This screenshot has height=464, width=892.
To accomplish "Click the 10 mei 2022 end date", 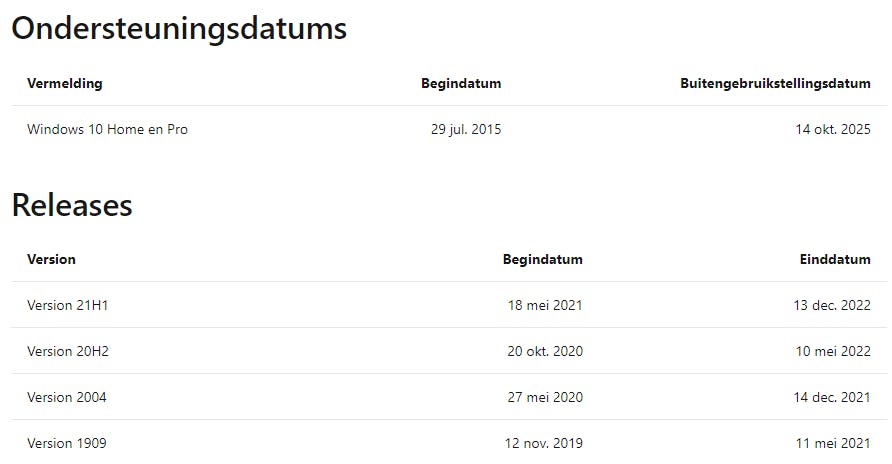I will click(x=830, y=351).
